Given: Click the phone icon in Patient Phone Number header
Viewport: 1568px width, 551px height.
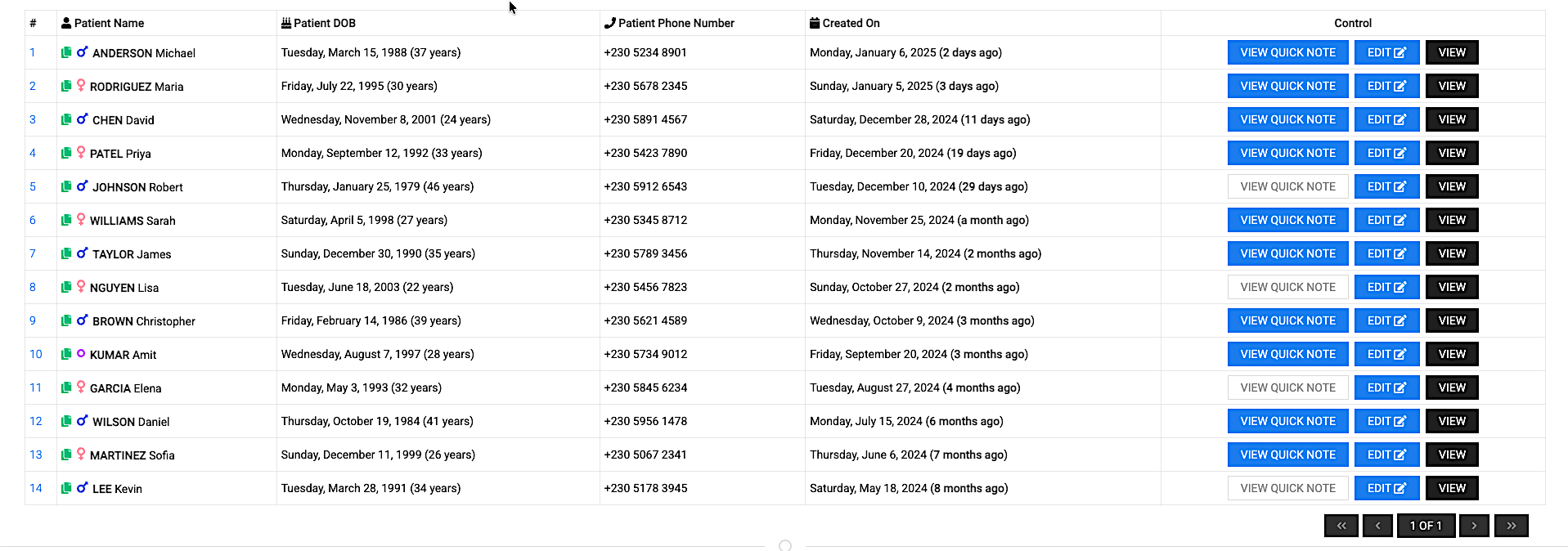Looking at the screenshot, I should click(609, 23).
